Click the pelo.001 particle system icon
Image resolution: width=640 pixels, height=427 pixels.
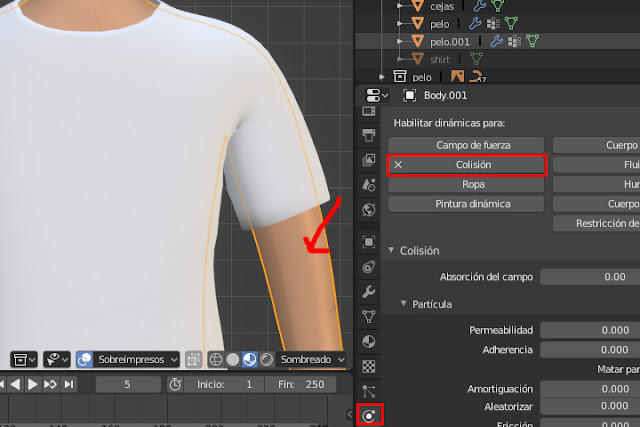[514, 41]
